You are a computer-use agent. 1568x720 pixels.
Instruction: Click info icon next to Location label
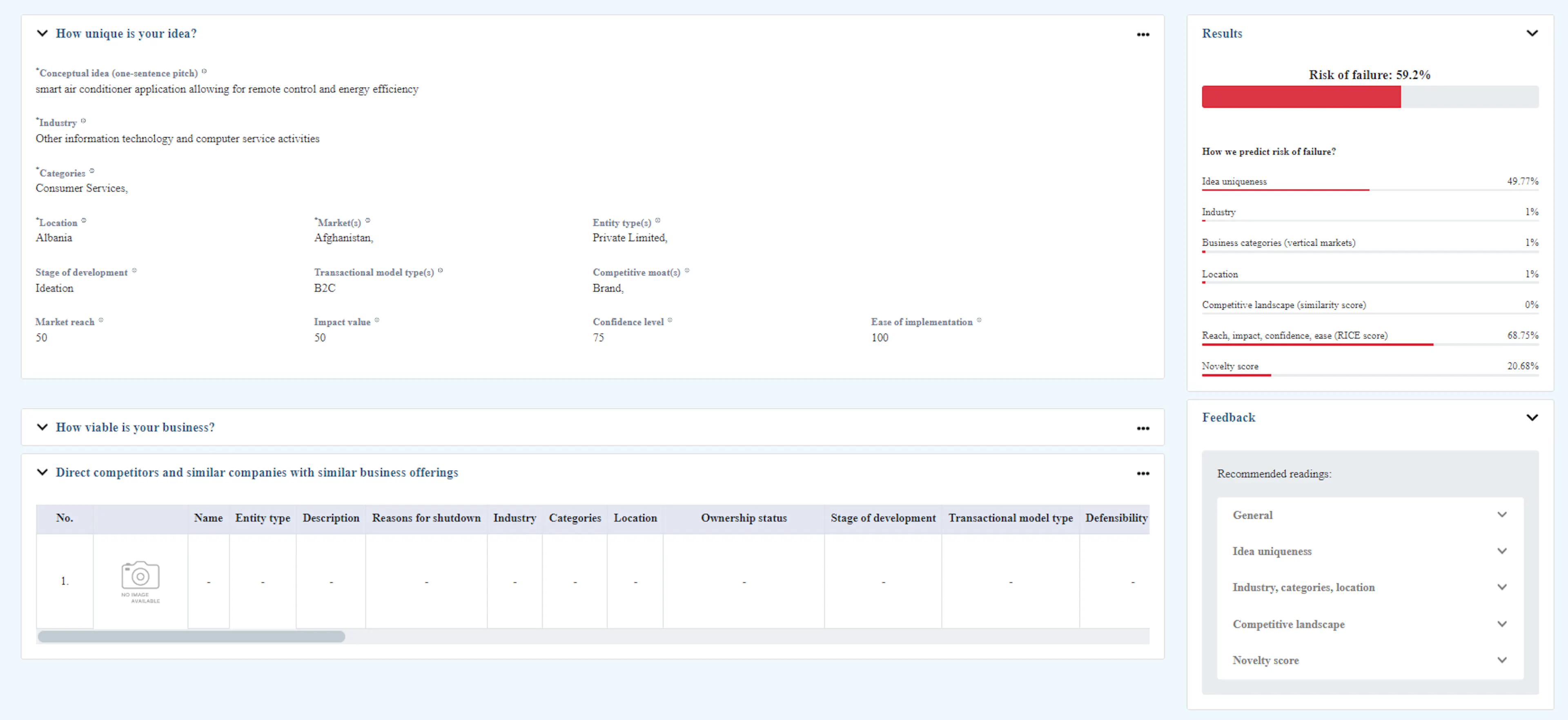84,220
